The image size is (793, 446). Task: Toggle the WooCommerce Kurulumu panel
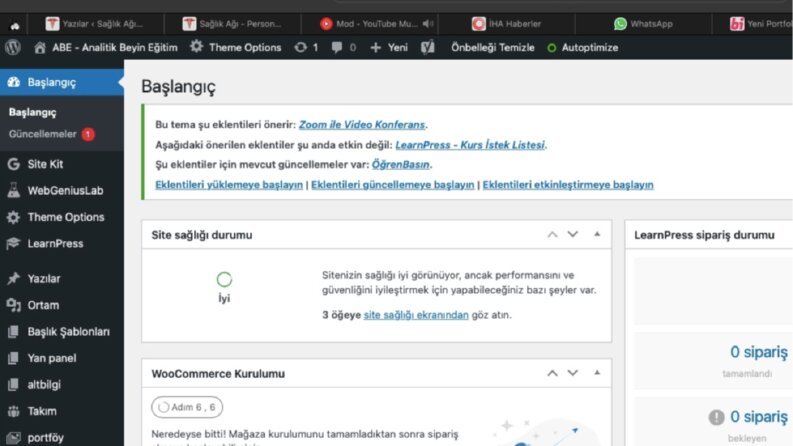click(x=597, y=373)
